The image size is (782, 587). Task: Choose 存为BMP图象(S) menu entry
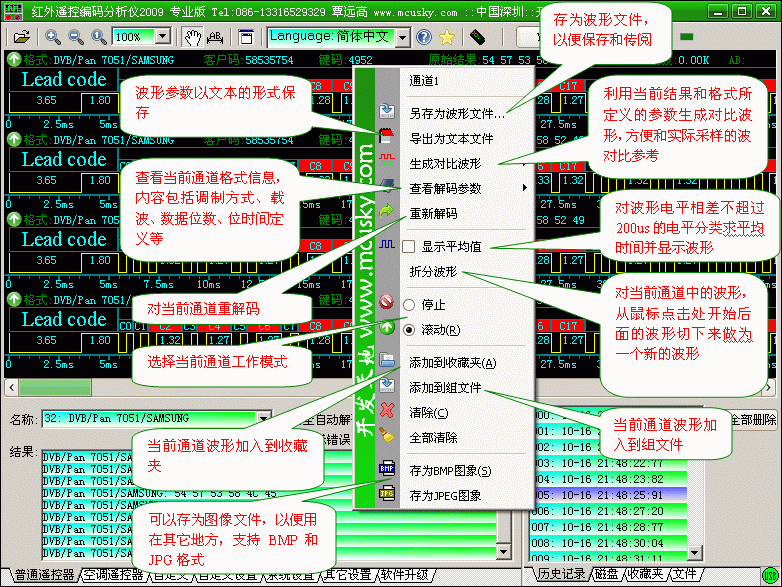(x=450, y=470)
